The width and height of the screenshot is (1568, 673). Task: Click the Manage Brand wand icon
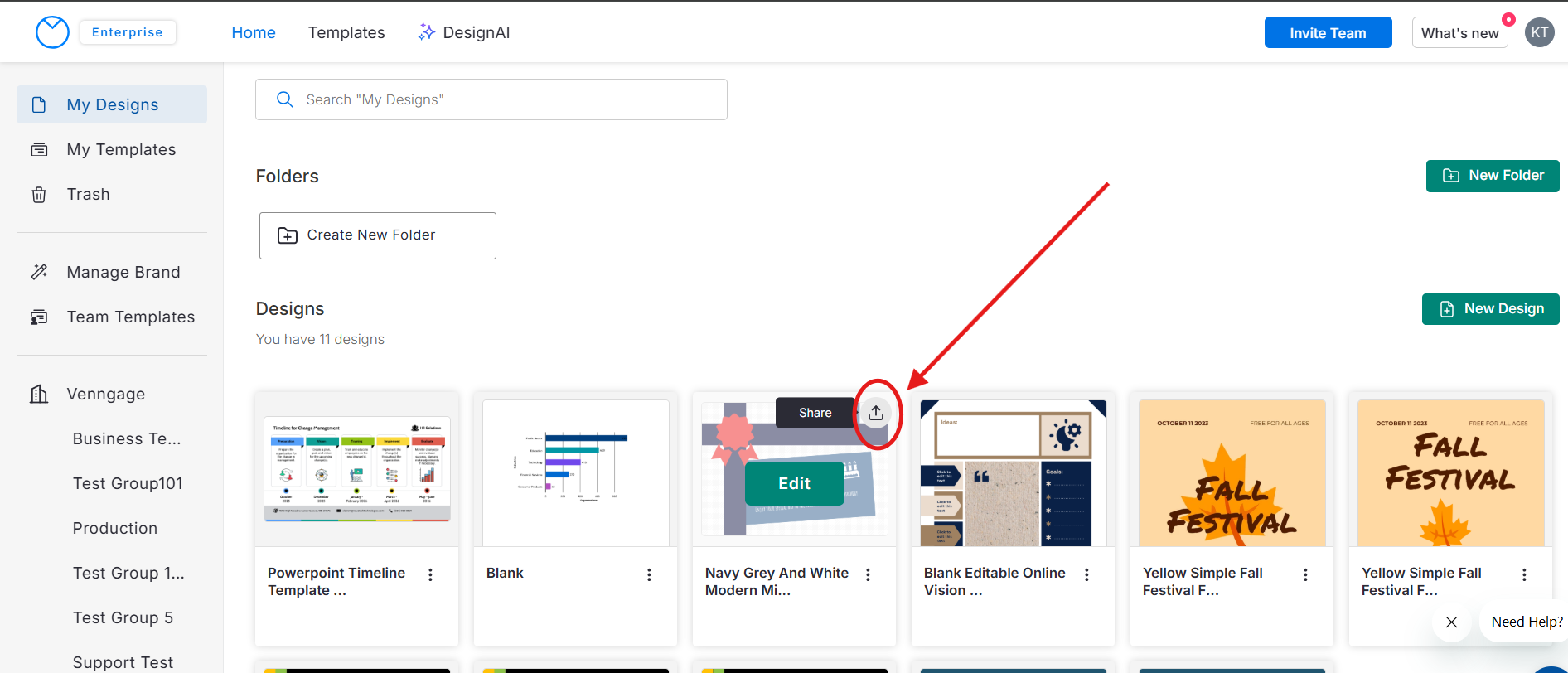point(39,272)
